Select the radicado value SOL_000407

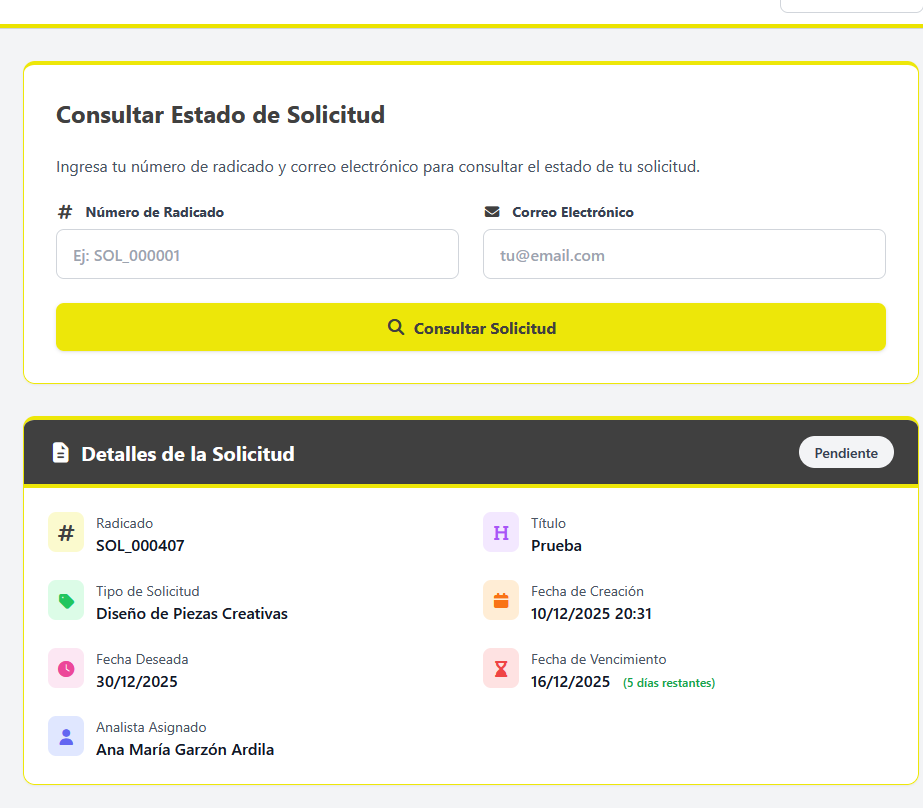[140, 546]
